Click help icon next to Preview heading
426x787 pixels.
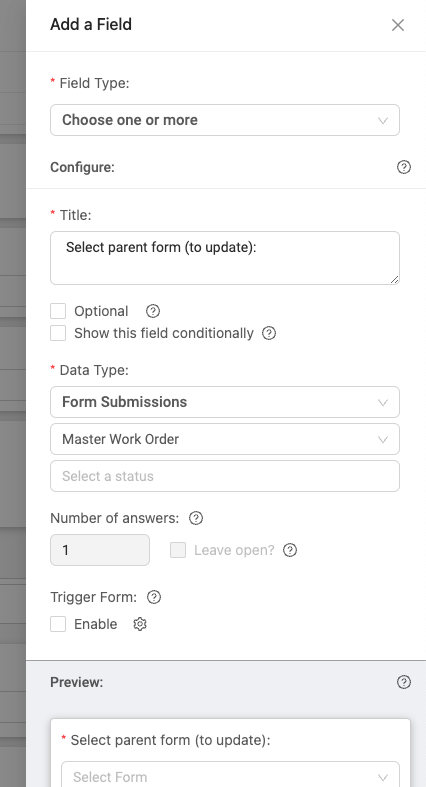403,682
